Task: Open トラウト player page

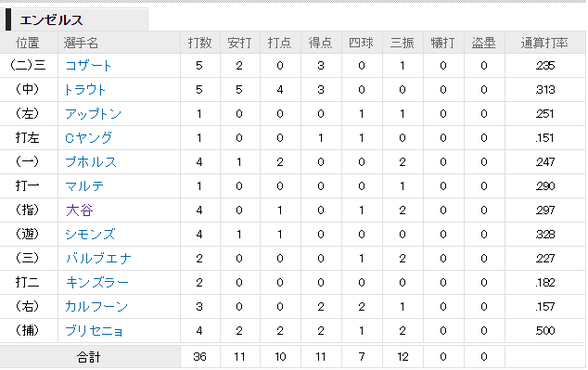Action: click(x=85, y=90)
